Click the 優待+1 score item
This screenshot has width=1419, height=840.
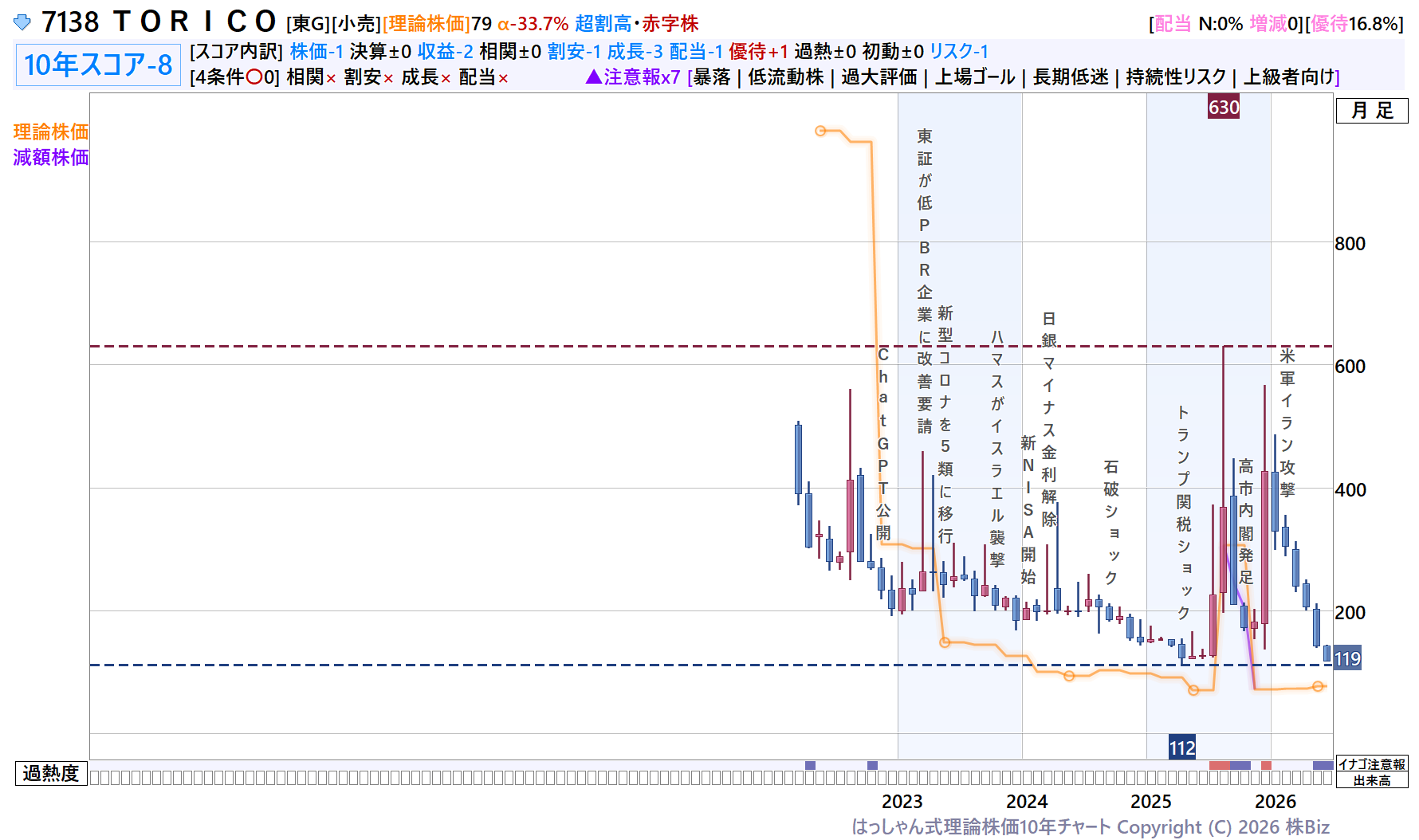click(x=758, y=52)
